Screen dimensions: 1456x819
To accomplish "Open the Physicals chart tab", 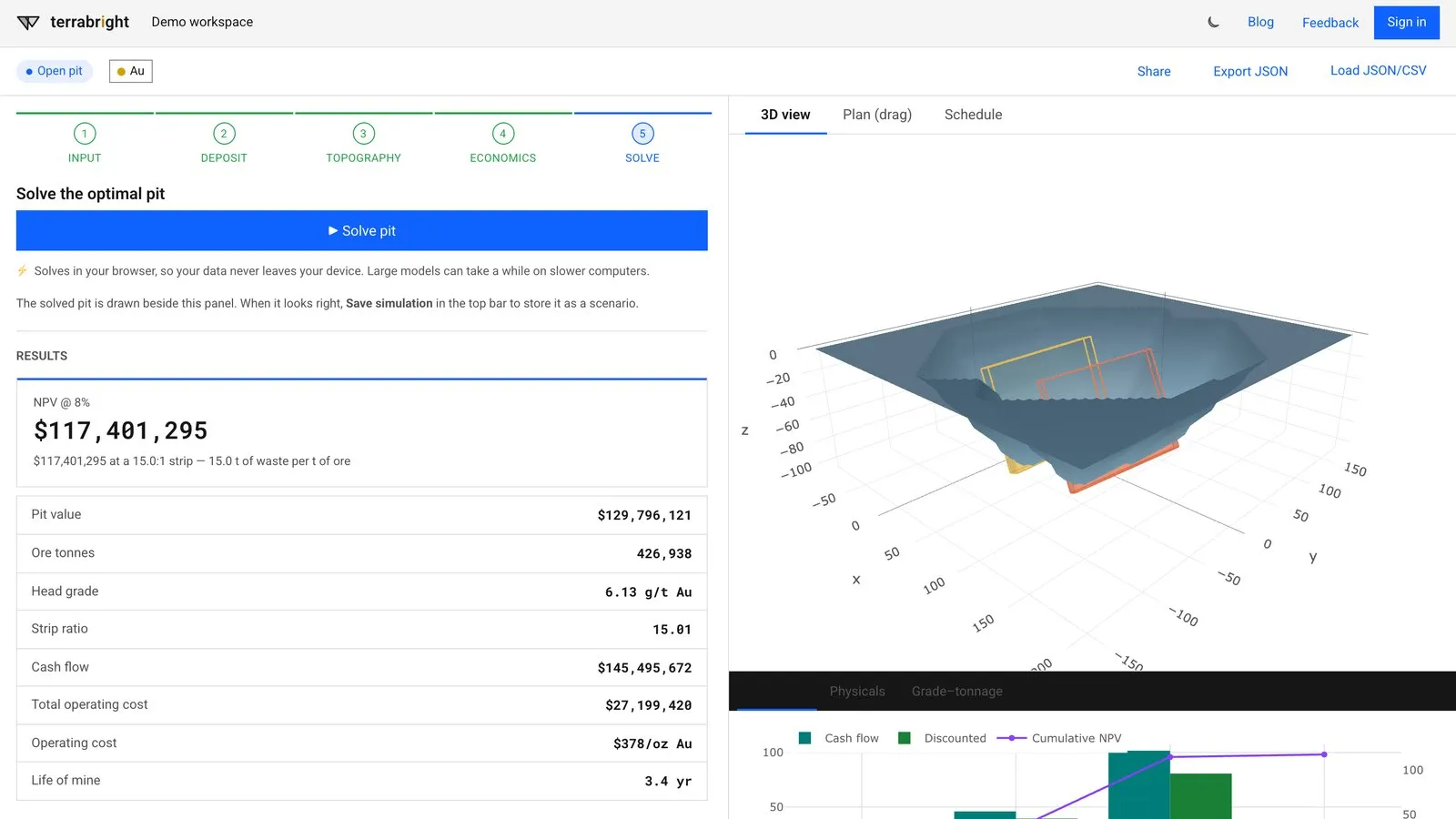I will (857, 692).
